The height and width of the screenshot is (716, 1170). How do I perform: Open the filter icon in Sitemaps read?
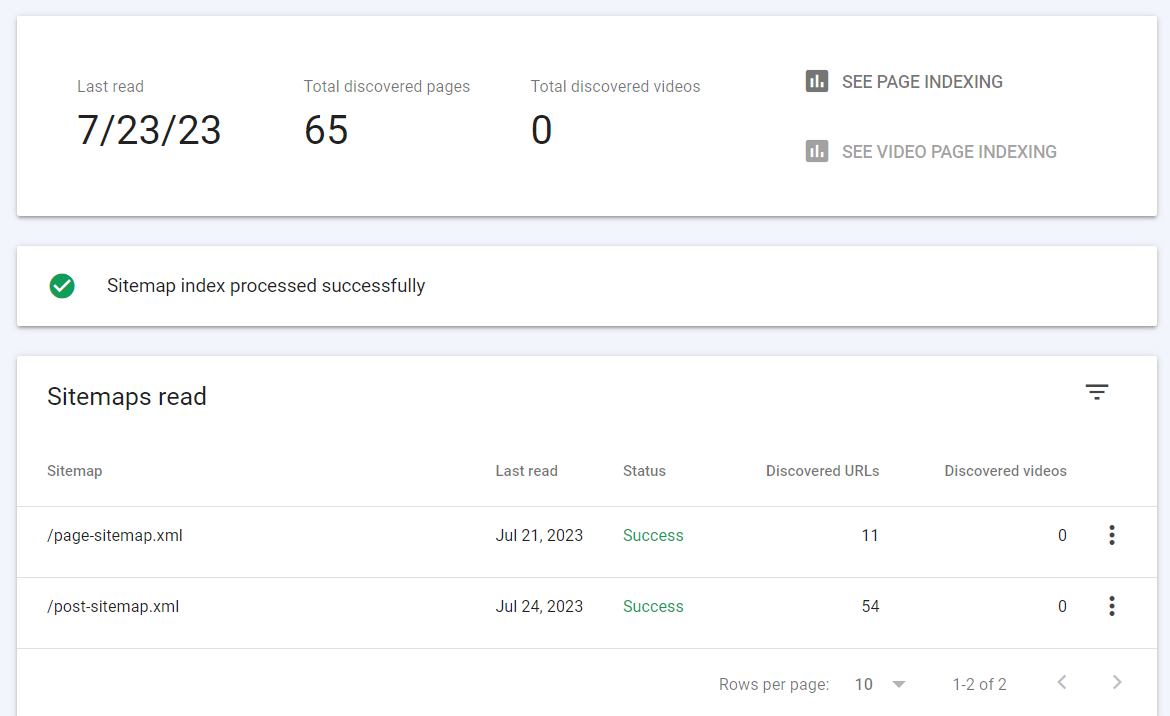1097,393
